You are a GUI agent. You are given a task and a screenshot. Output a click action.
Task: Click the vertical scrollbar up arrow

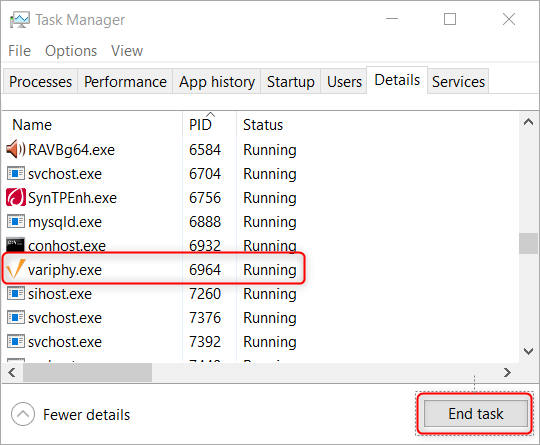pos(528,122)
